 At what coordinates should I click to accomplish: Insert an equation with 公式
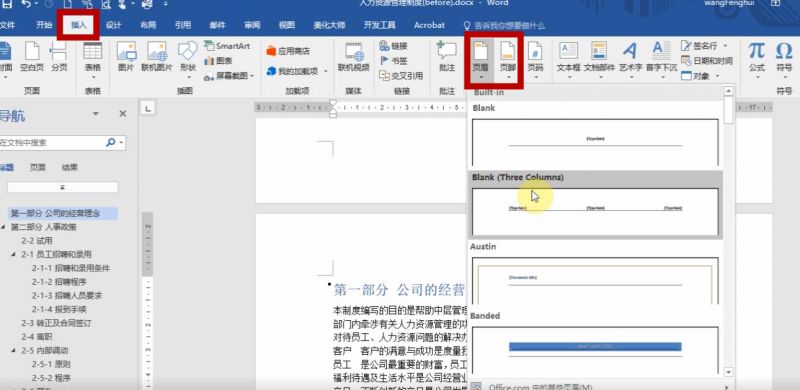coord(757,59)
